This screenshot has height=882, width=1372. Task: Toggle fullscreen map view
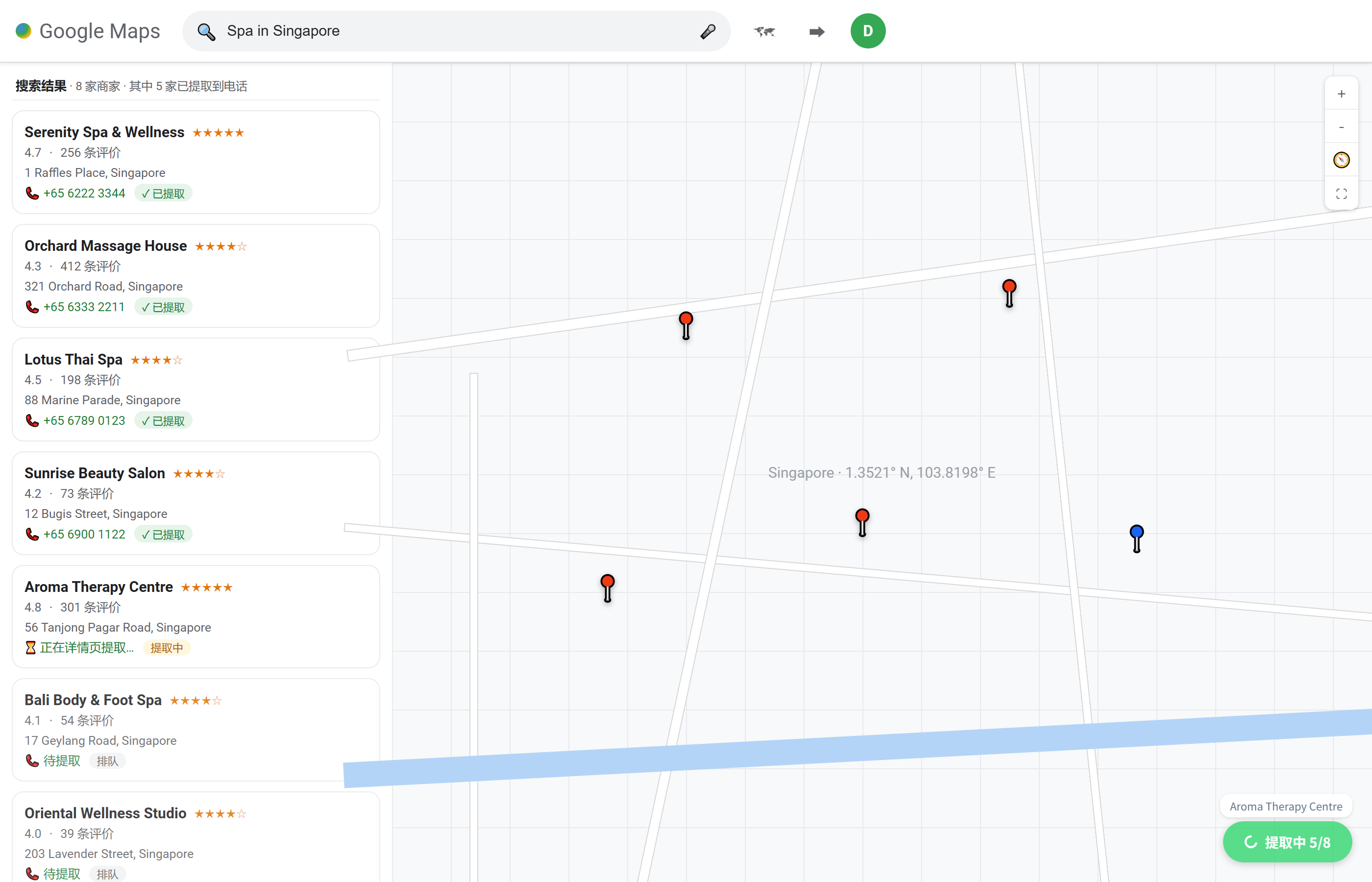tap(1341, 194)
